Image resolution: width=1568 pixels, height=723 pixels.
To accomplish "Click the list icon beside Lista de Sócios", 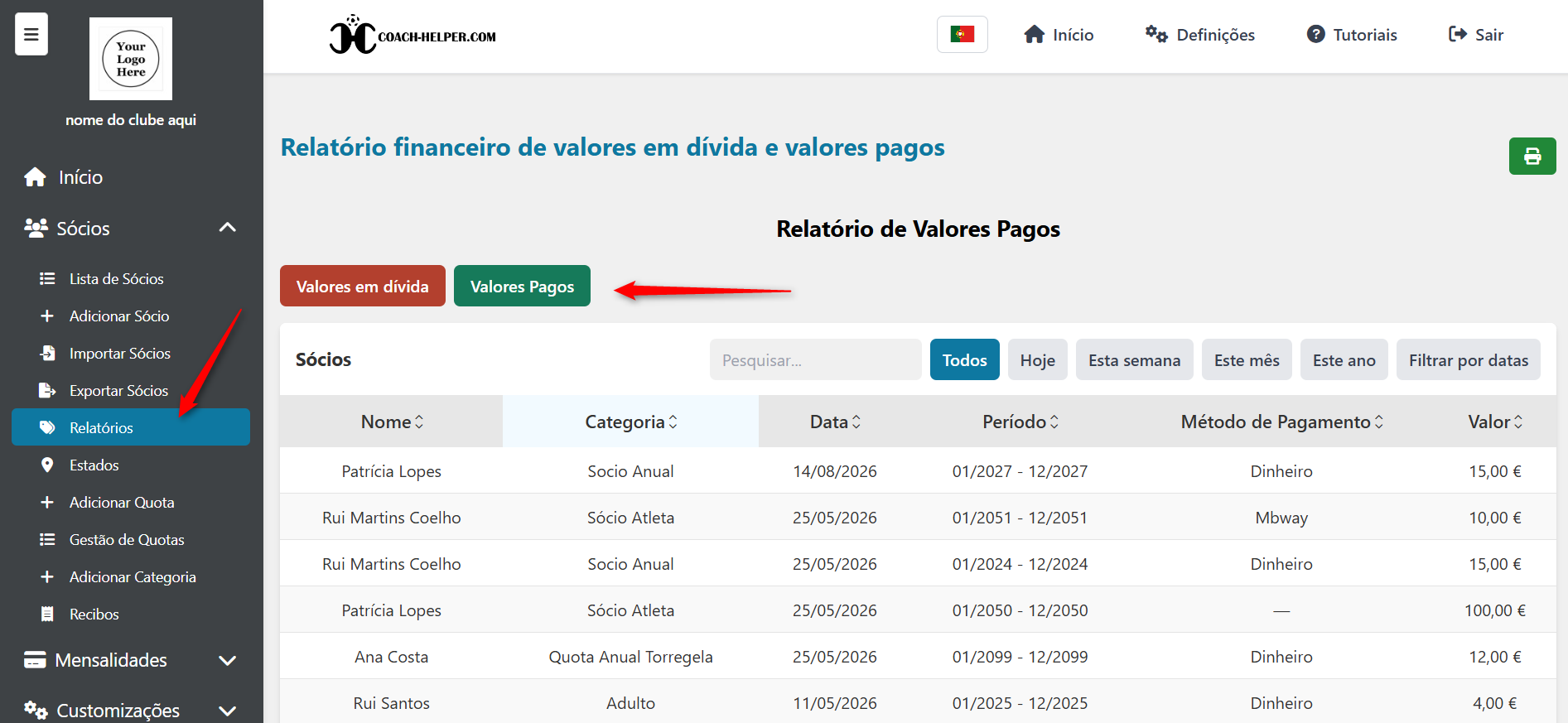I will point(47,279).
